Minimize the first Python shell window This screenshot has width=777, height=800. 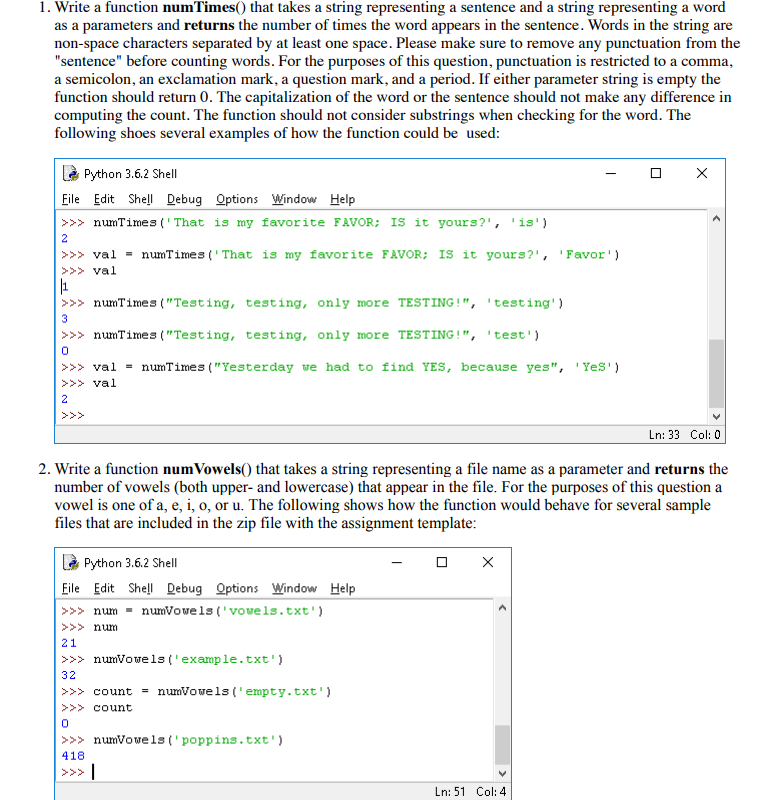[611, 173]
